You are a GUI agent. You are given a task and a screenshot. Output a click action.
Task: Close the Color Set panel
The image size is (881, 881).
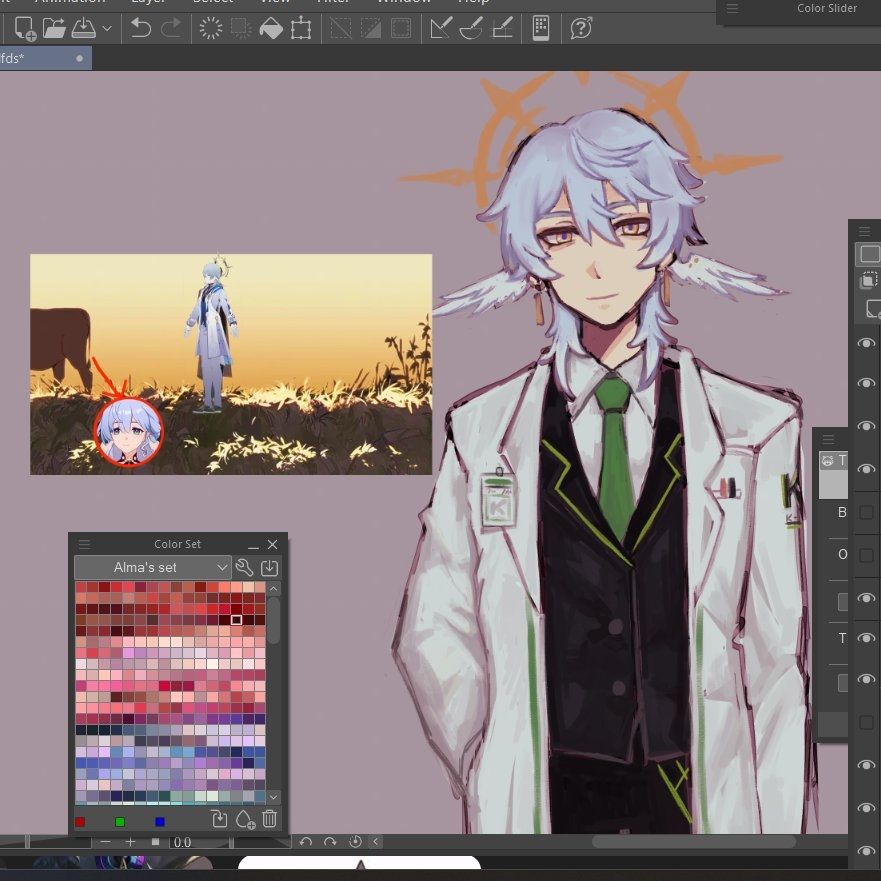[273, 544]
